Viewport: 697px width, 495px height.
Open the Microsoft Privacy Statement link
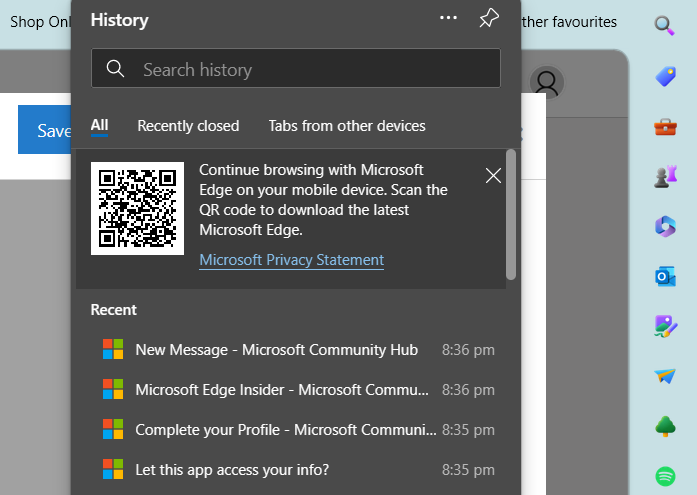pyautogui.click(x=291, y=260)
